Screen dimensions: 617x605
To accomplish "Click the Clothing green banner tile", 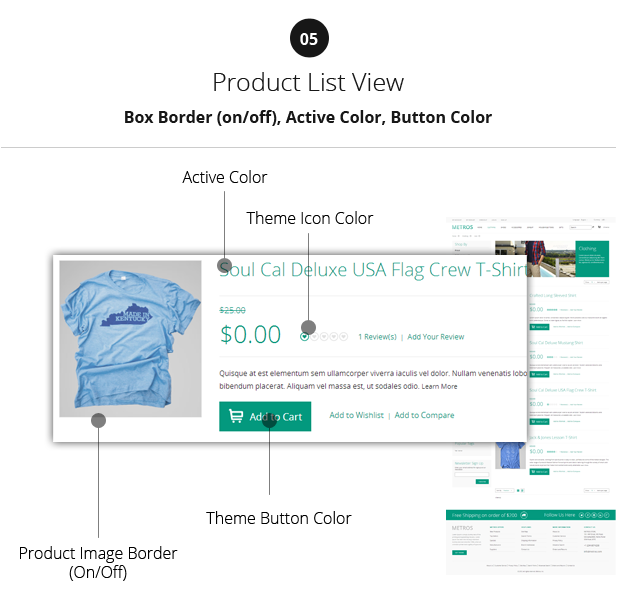I will [x=592, y=259].
